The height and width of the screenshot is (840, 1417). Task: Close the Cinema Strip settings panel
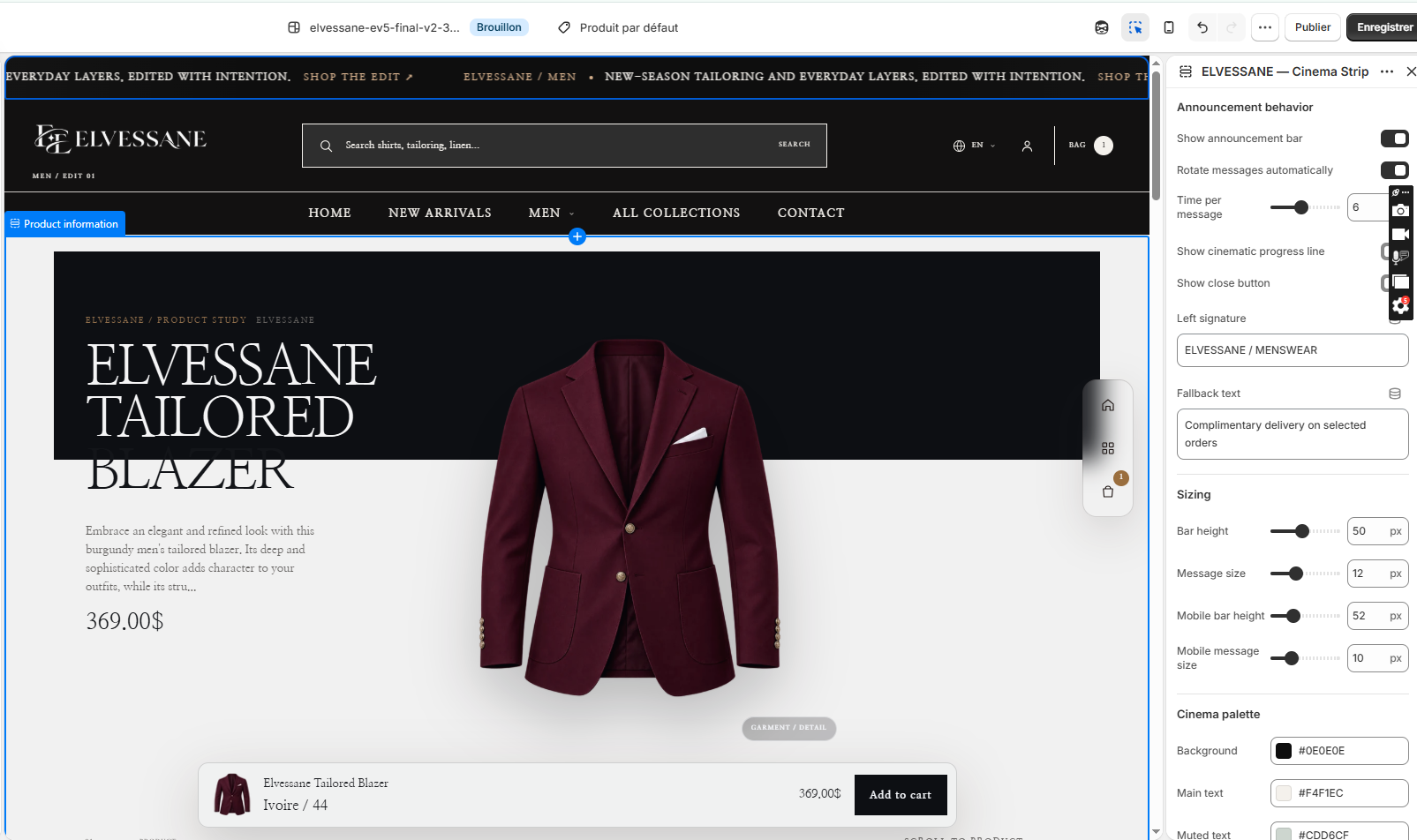tap(1411, 71)
